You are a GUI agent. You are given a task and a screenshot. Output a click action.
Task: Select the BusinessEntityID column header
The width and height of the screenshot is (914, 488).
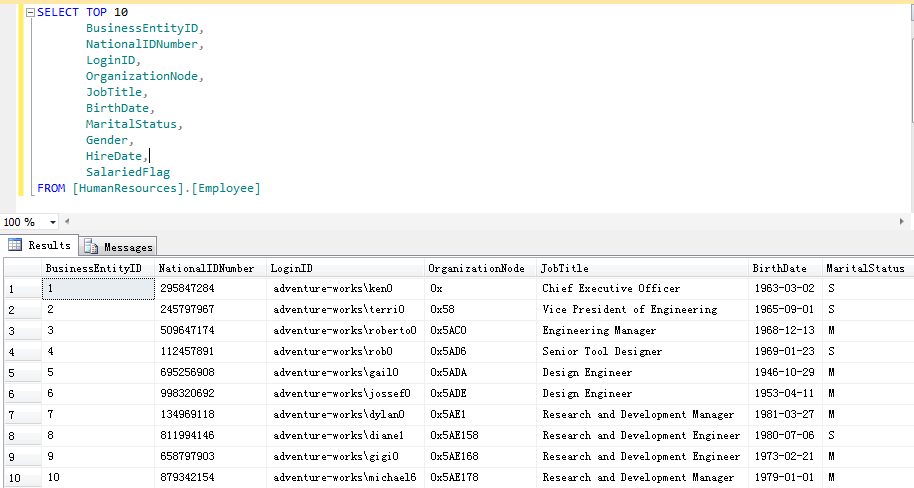[x=98, y=268]
